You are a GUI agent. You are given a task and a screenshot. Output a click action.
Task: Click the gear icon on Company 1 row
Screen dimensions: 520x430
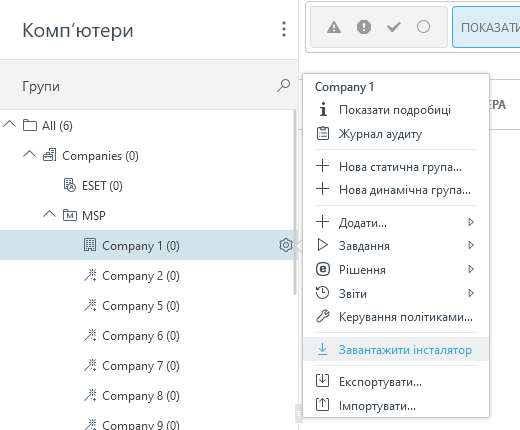click(286, 245)
